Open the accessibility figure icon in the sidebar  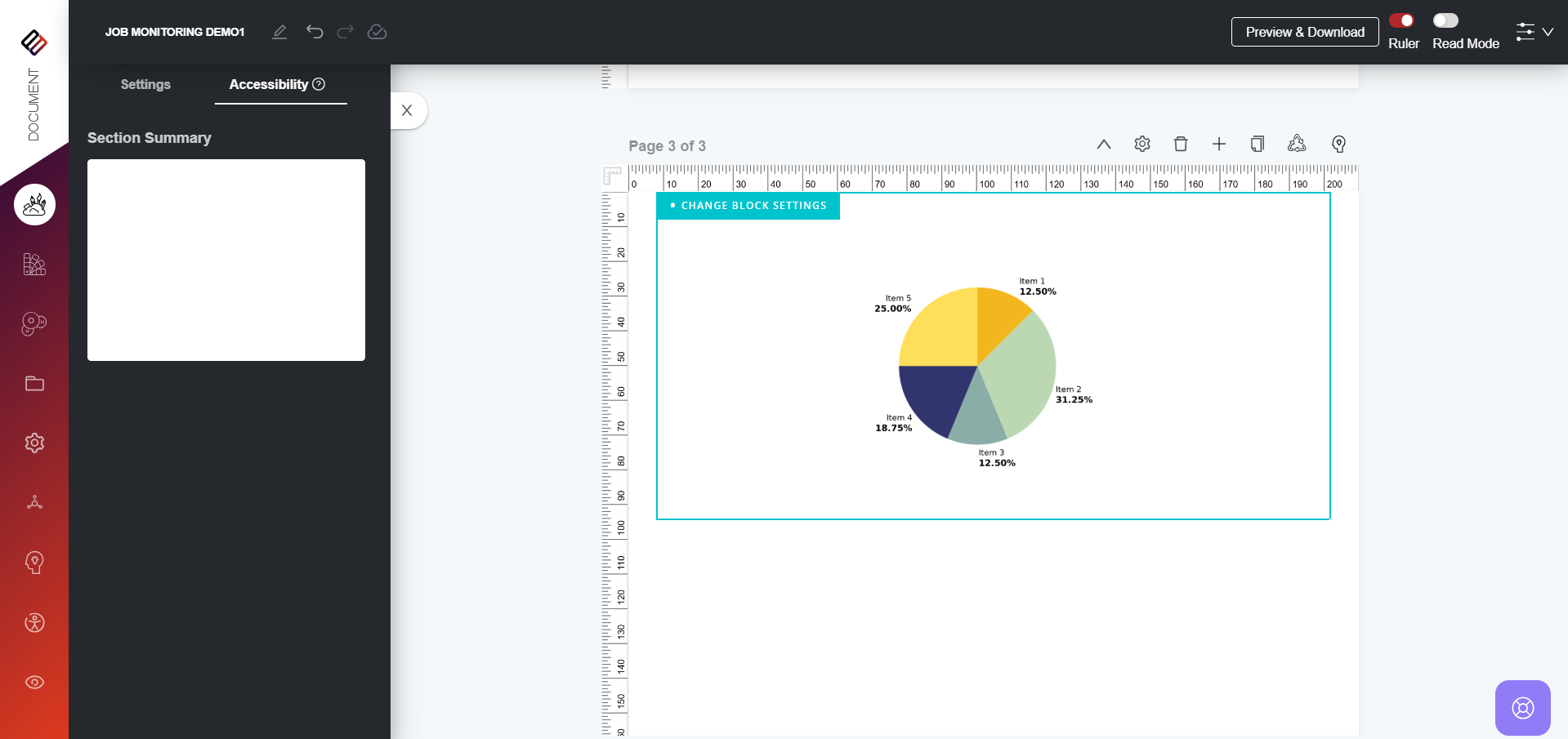(x=34, y=623)
